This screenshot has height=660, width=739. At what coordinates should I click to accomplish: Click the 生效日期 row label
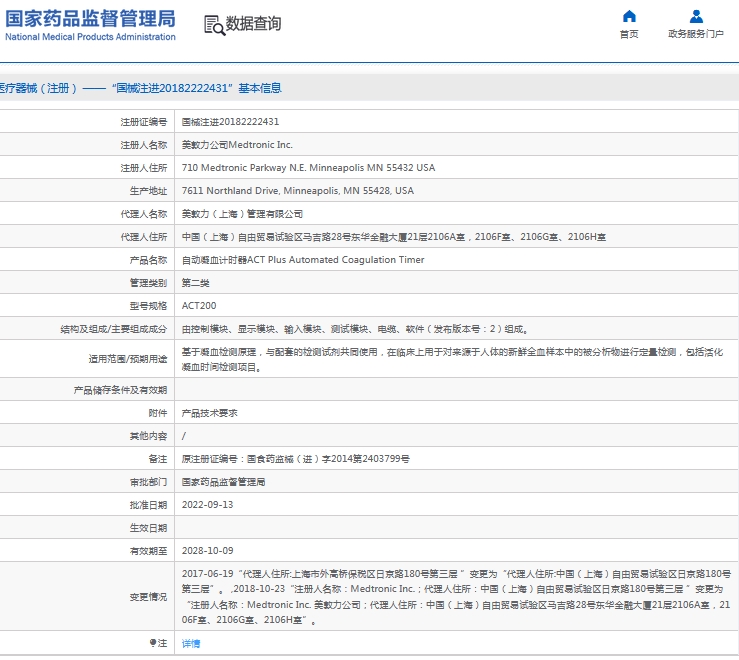click(148, 528)
